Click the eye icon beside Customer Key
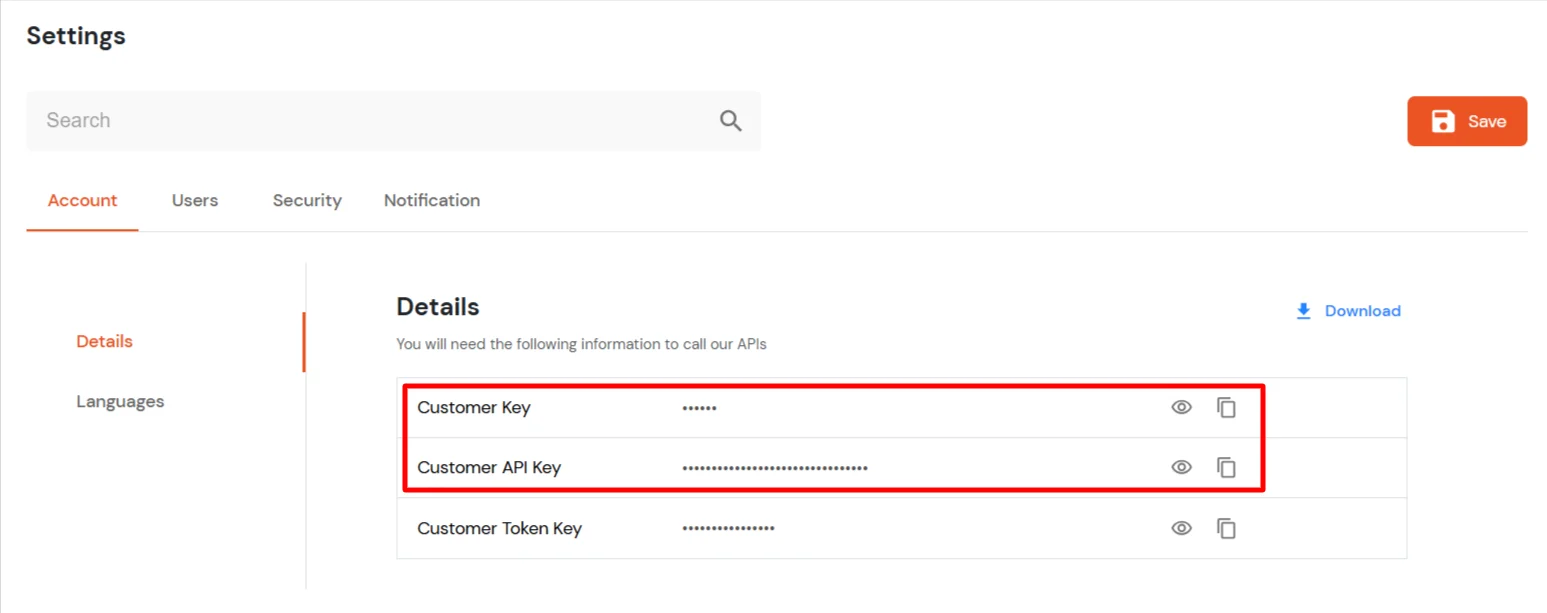Viewport: 1547px width, 613px height. pos(1181,407)
